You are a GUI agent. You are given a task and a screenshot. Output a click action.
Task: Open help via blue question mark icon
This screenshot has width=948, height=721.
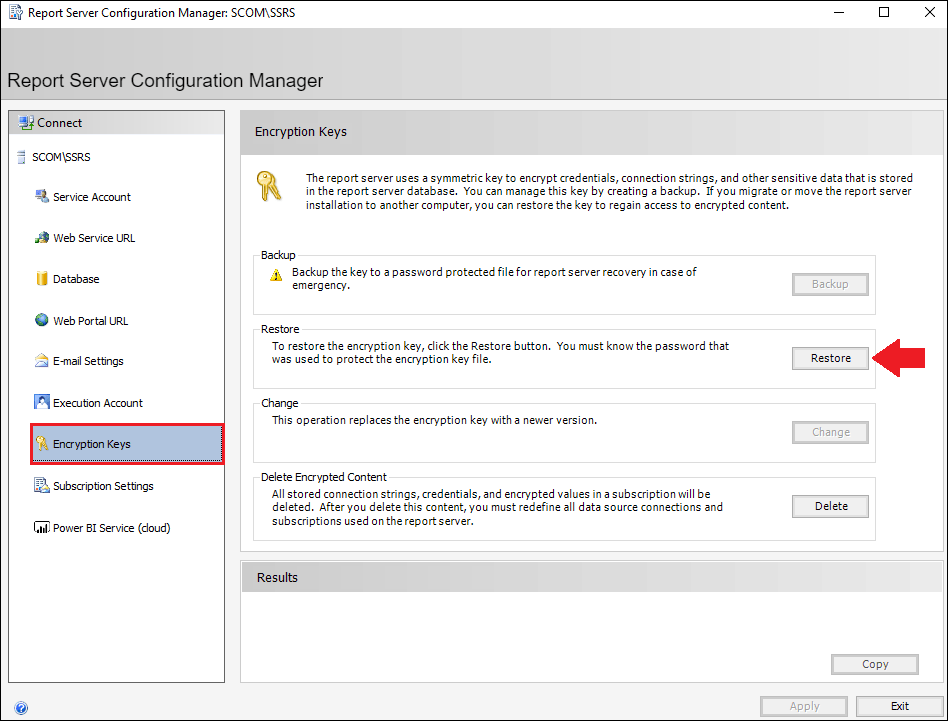point(21,708)
